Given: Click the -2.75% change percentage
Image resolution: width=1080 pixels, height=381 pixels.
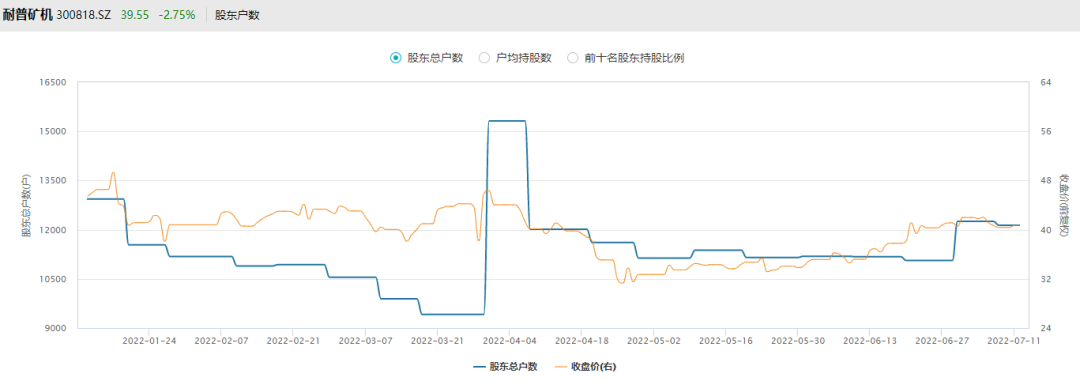Looking at the screenshot, I should 177,14.
